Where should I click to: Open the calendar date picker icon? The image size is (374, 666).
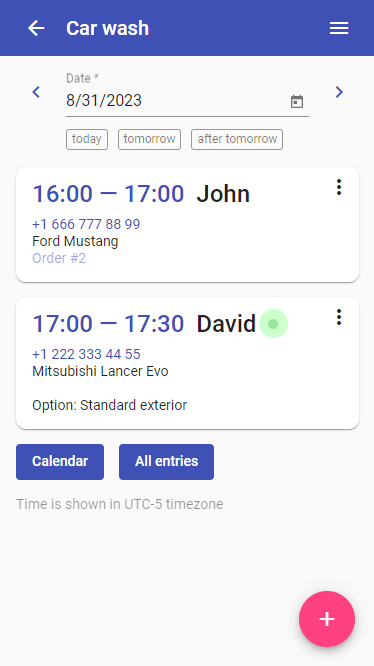(x=297, y=102)
